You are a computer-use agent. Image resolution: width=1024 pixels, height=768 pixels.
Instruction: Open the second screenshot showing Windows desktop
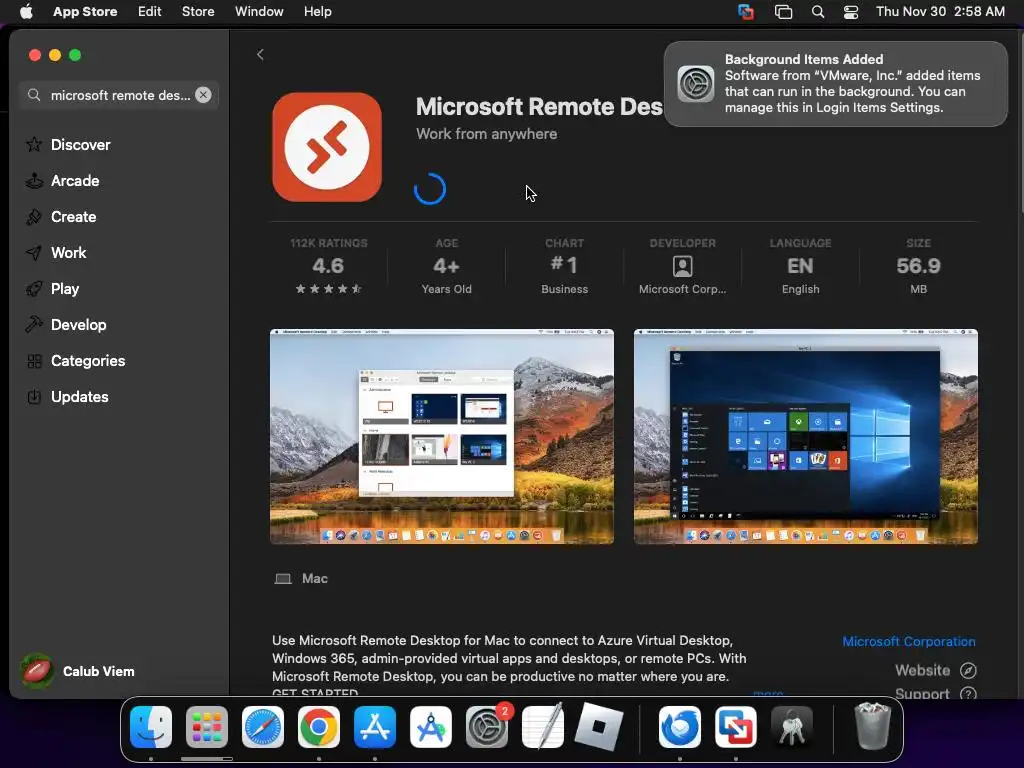[805, 436]
